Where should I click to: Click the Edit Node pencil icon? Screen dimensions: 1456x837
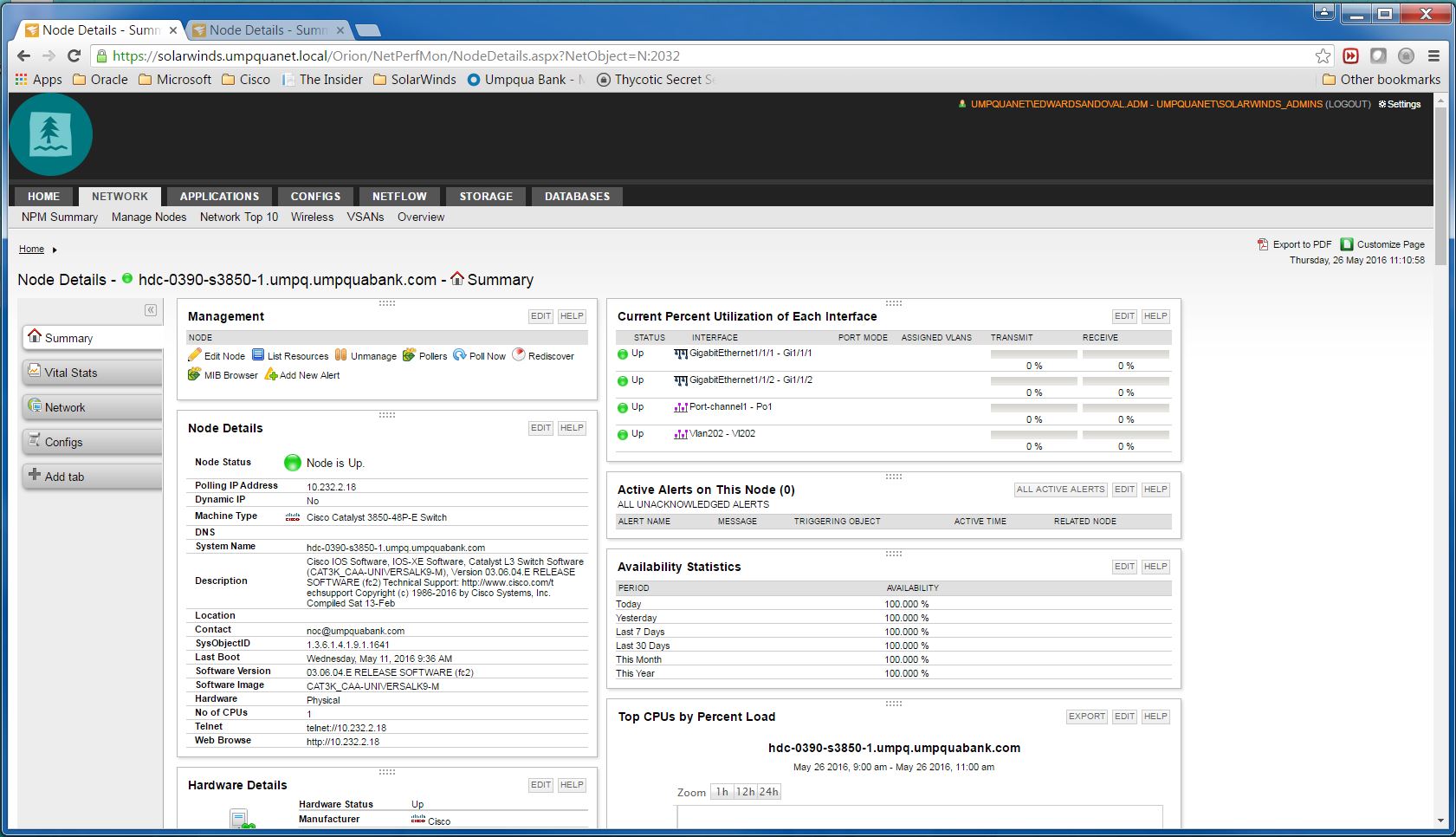[195, 355]
